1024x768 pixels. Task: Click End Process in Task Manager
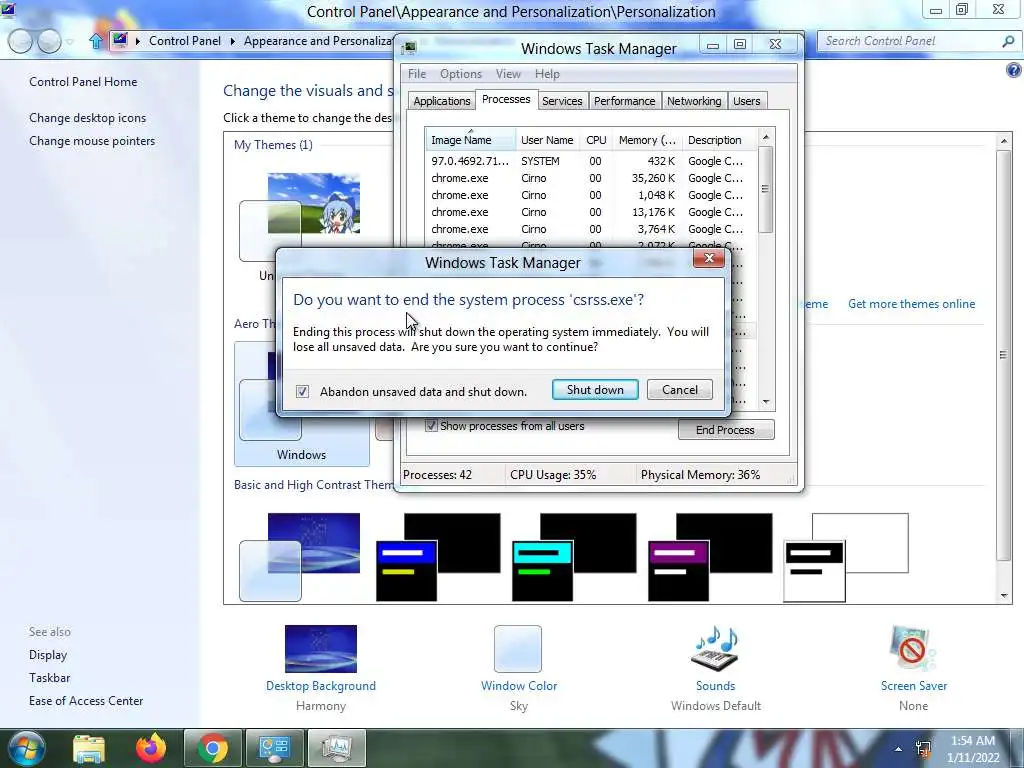(x=726, y=430)
